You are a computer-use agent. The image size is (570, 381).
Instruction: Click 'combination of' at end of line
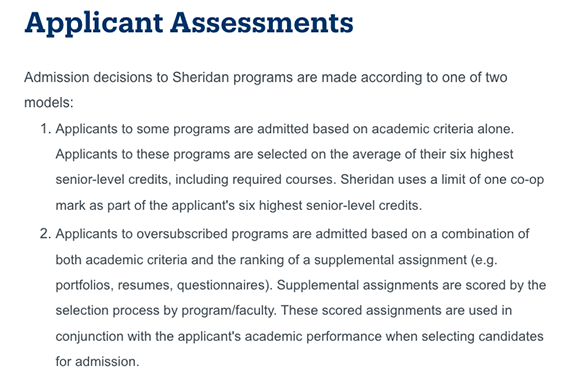coord(485,234)
